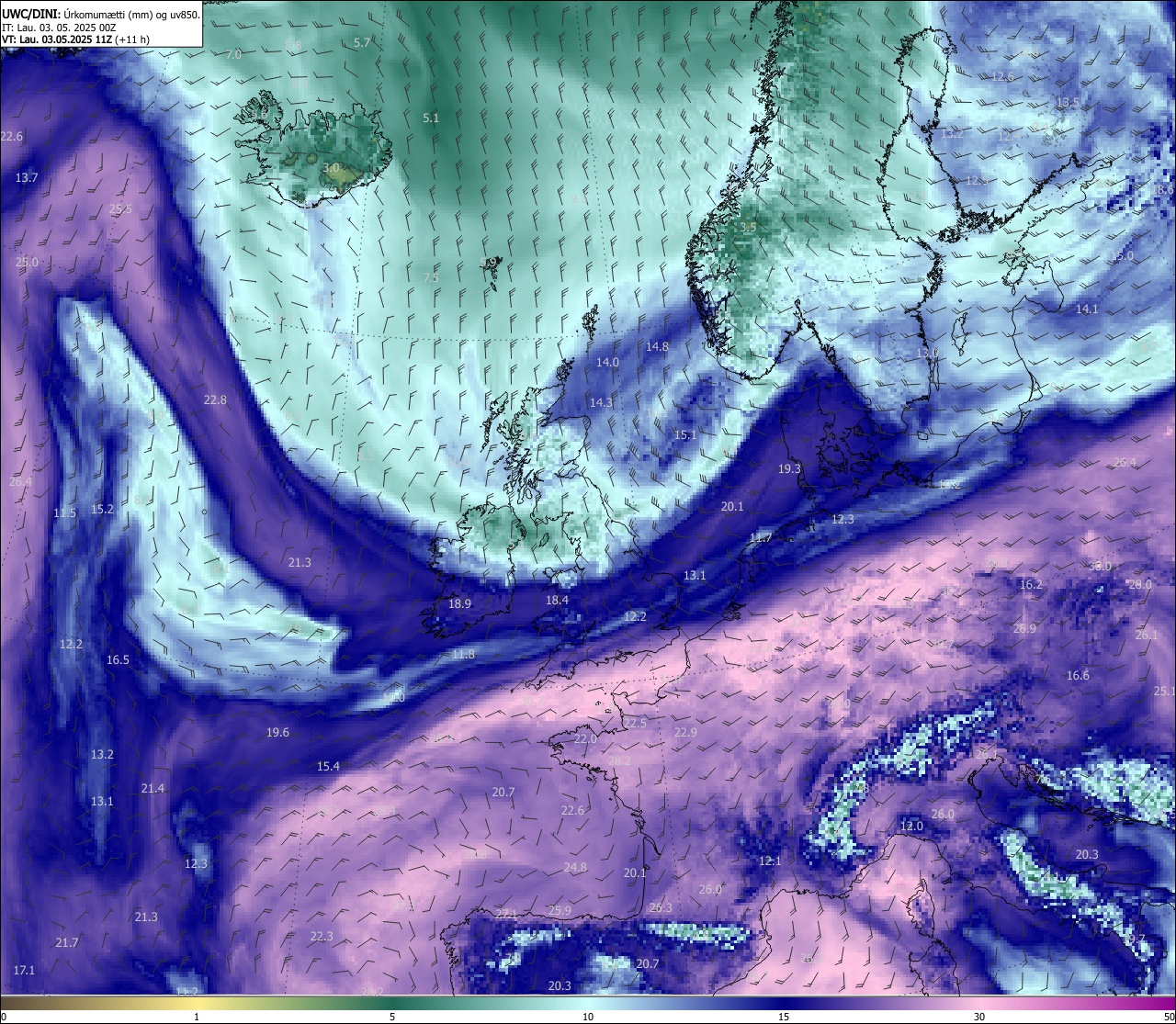1176x1024 pixels.
Task: Click the color scale tick label '15'
Action: point(784,1017)
